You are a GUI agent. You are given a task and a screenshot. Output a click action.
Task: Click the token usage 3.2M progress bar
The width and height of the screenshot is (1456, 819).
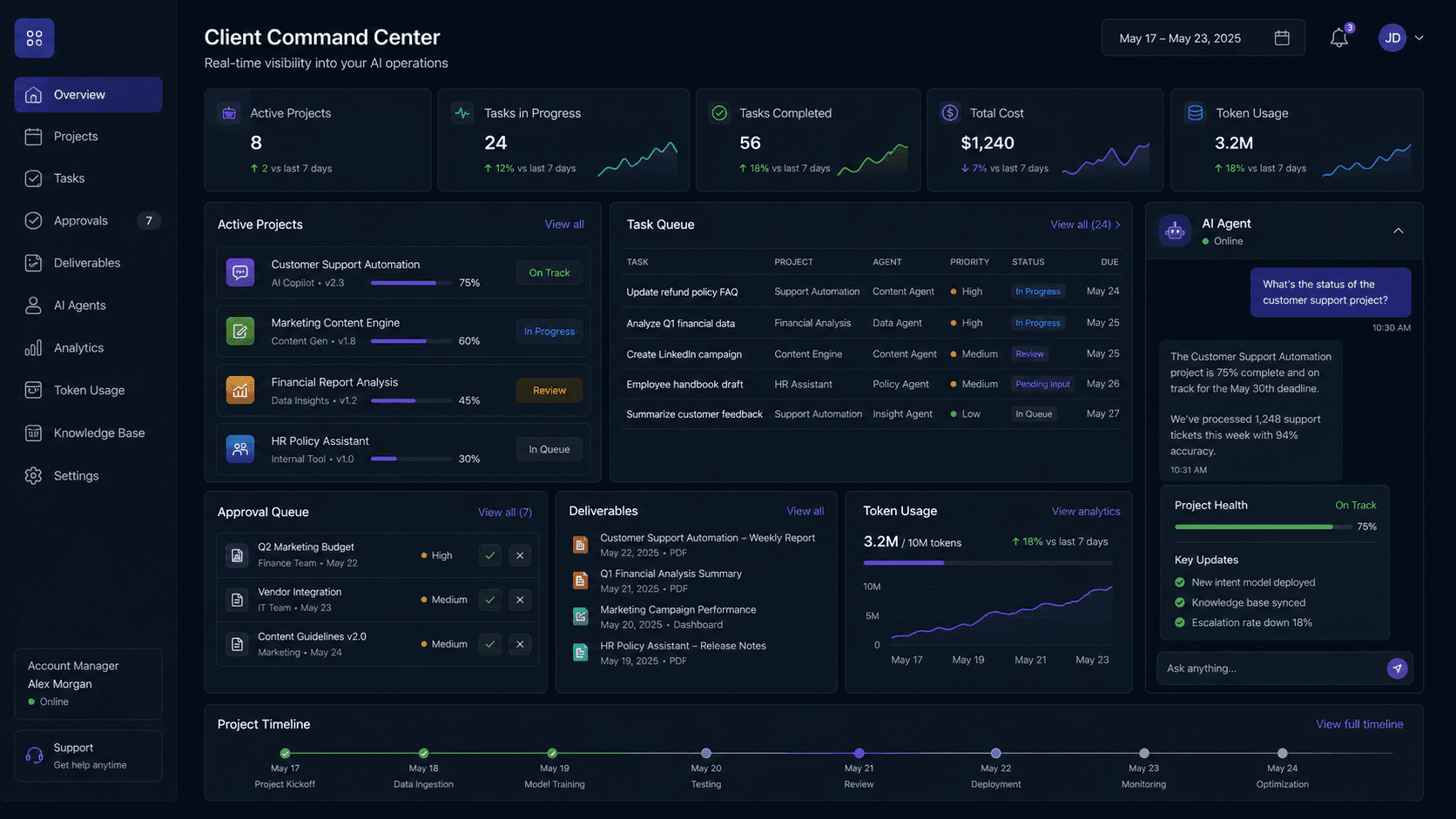[x=988, y=563]
